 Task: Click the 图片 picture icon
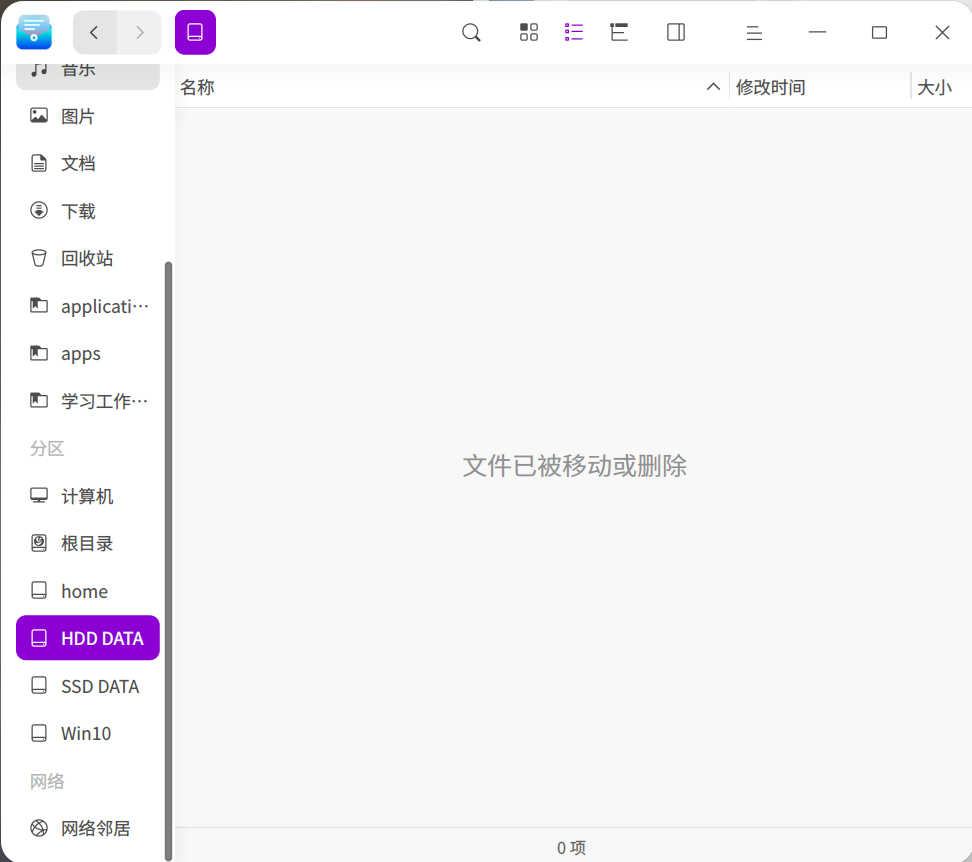(38, 115)
